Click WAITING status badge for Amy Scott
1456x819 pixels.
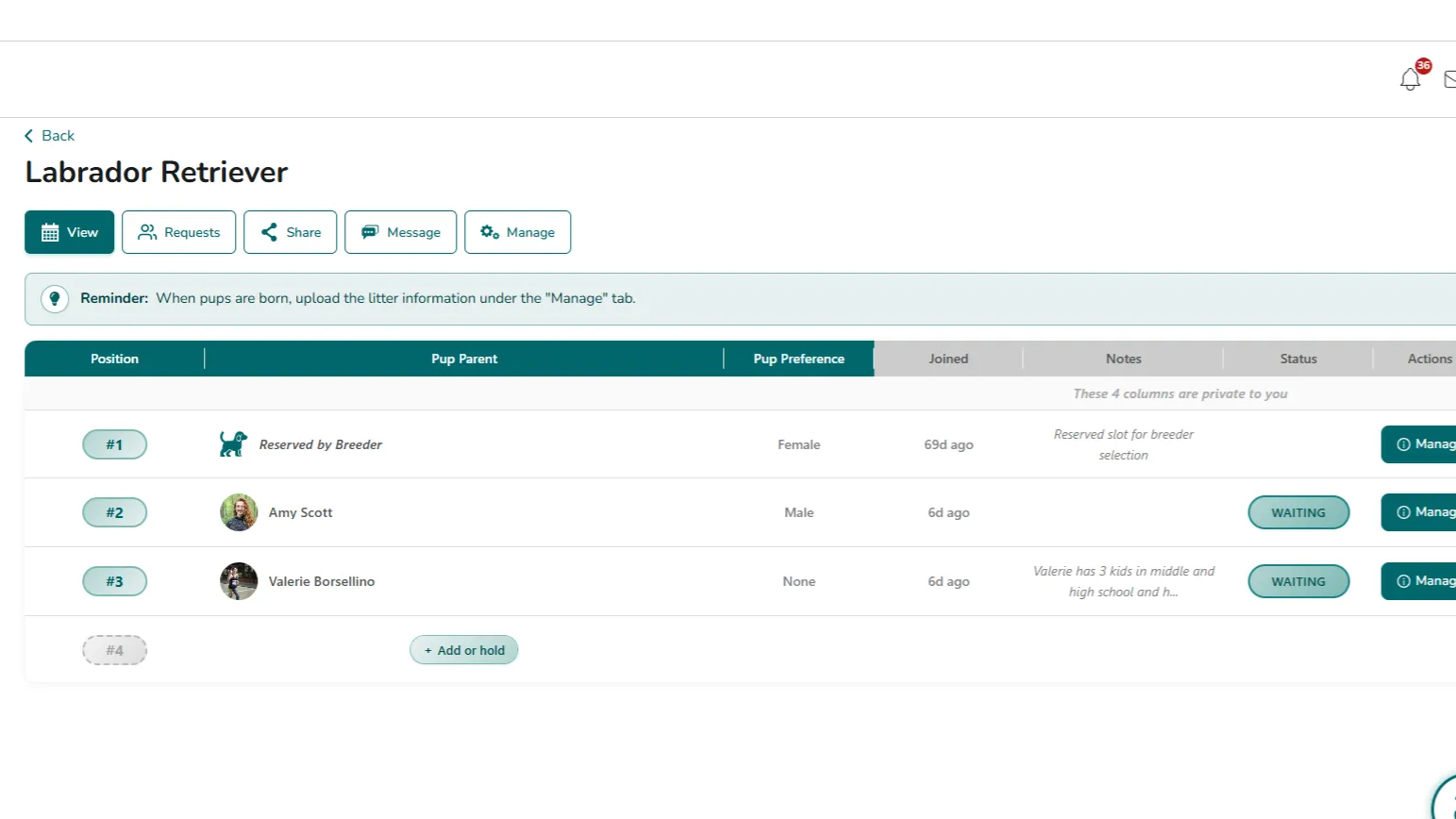click(x=1298, y=512)
